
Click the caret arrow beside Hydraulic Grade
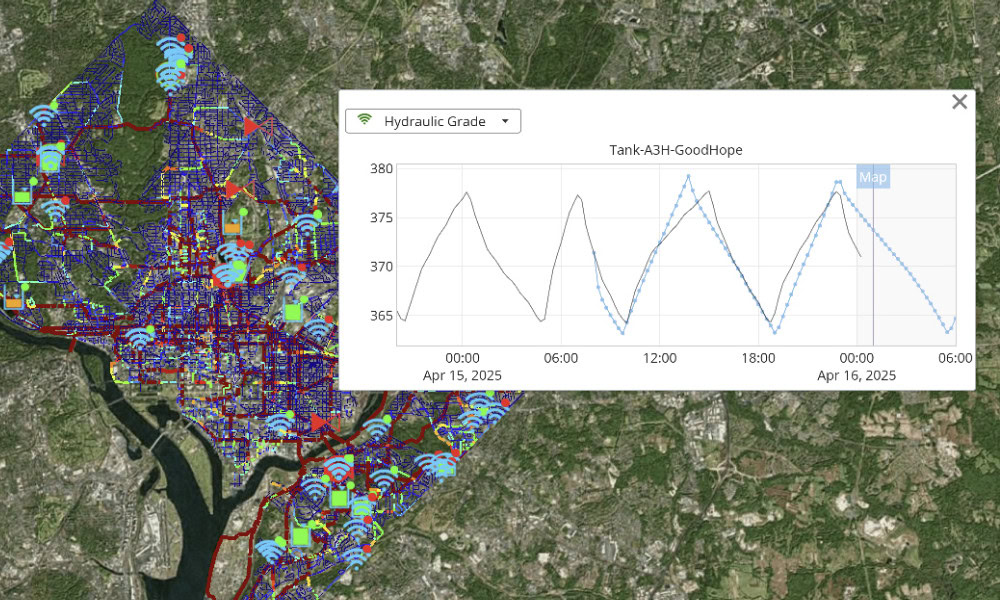pyautogui.click(x=505, y=121)
